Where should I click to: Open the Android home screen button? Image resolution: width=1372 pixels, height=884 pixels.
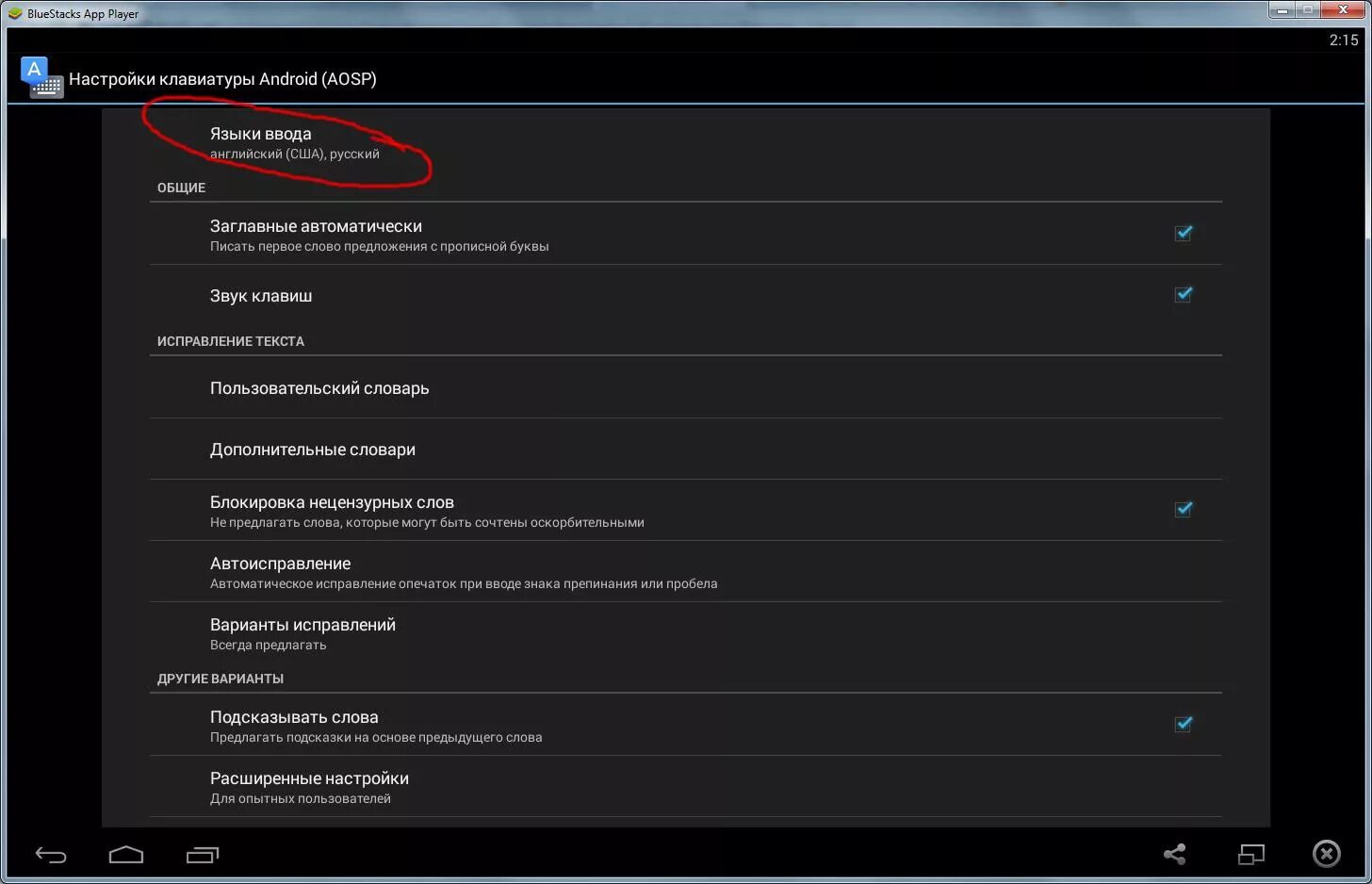point(126,855)
